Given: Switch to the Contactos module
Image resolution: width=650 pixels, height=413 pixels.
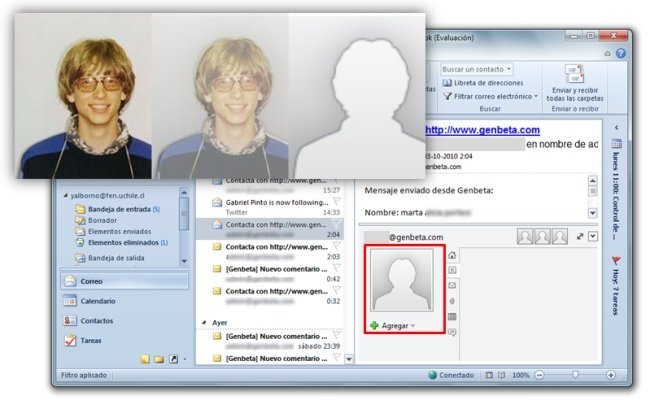Looking at the screenshot, I should (x=125, y=321).
